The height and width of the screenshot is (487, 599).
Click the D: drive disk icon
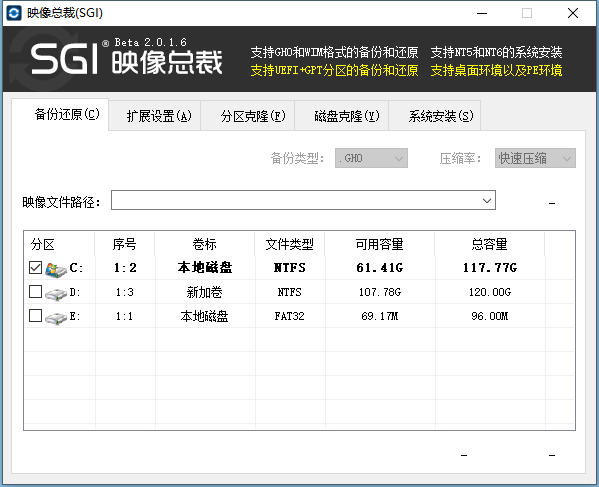[x=56, y=293]
